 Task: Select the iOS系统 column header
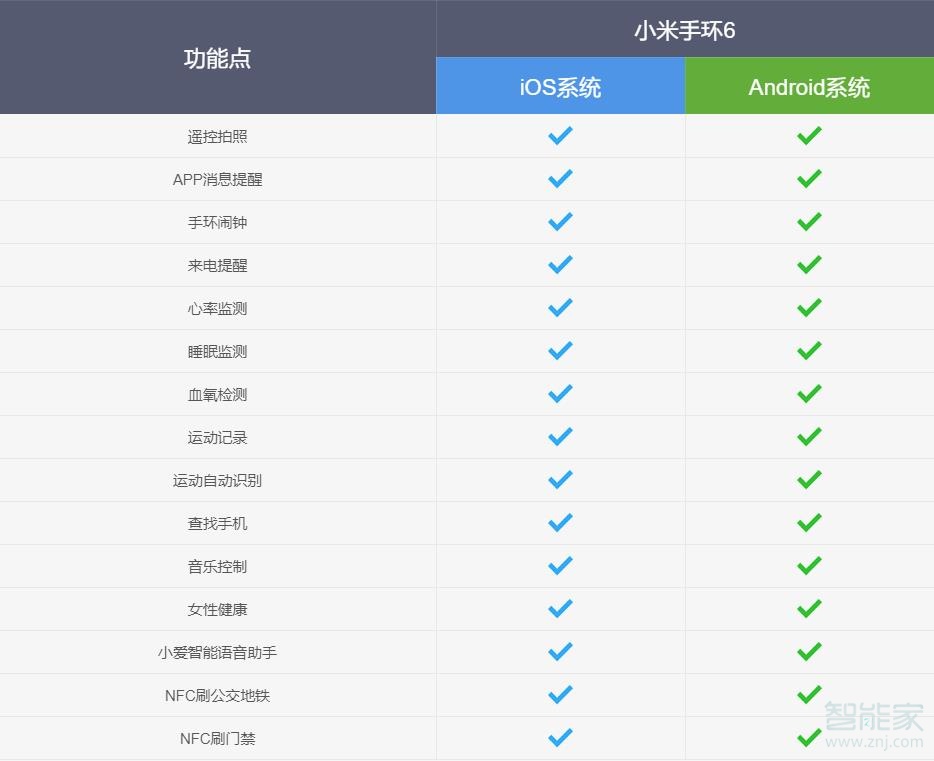560,87
